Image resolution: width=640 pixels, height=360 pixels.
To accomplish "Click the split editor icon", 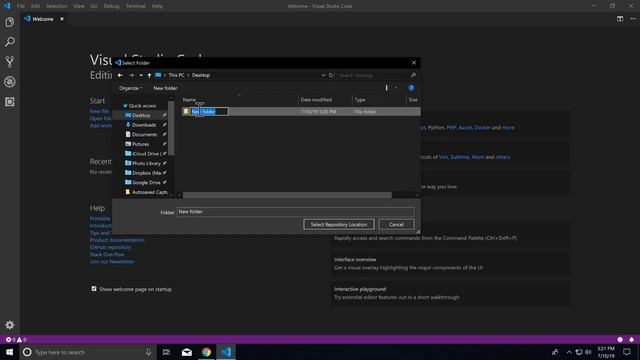I will pyautogui.click(x=620, y=19).
